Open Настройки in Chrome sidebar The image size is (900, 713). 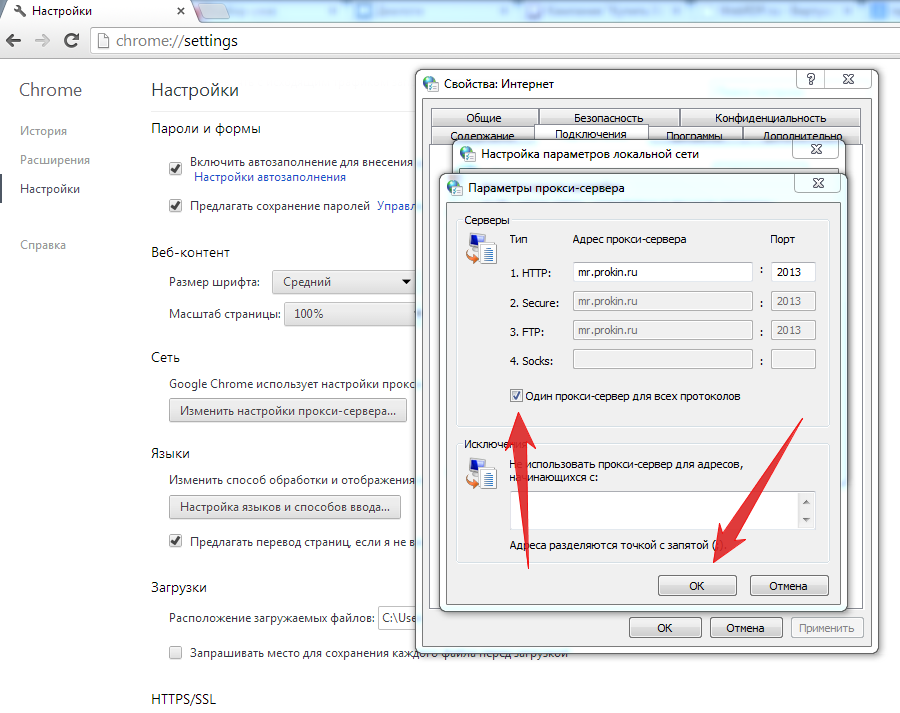pos(50,189)
